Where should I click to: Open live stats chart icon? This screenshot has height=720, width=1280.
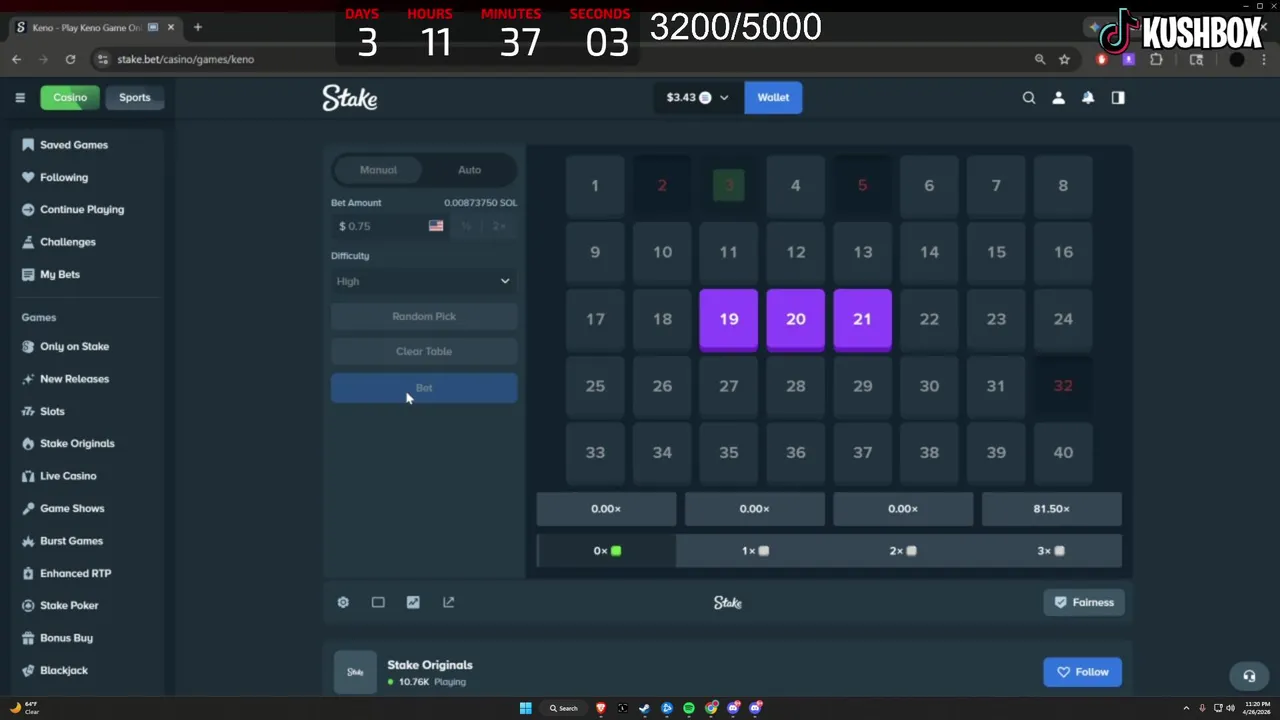click(x=413, y=602)
